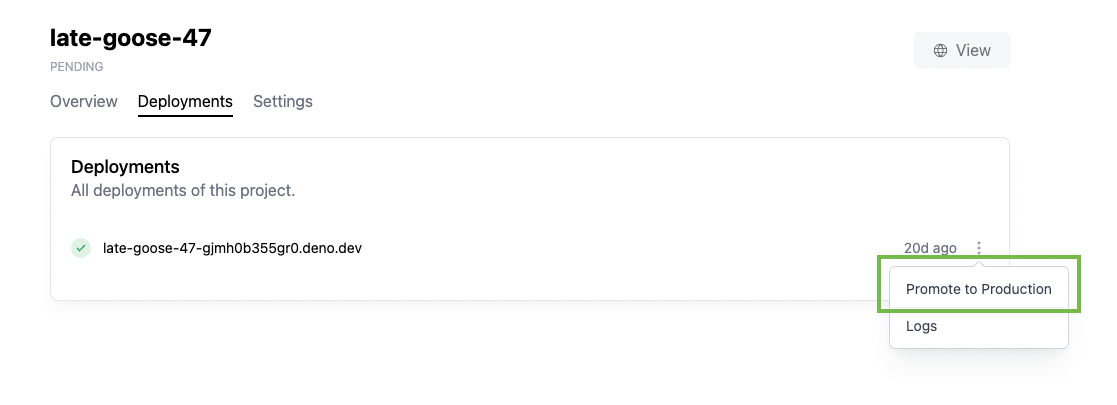Viewport: 1117px width, 405px height.
Task: Click the dropdown menu's pointer arrow
Action: click(x=979, y=264)
